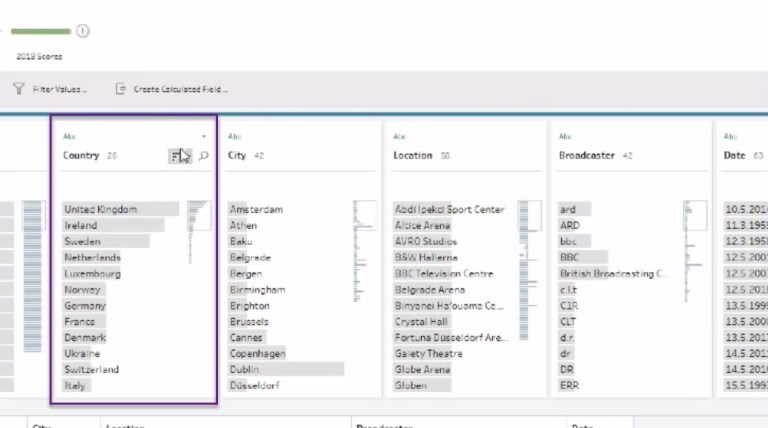Open the Country field options dropdown arrow

point(203,136)
